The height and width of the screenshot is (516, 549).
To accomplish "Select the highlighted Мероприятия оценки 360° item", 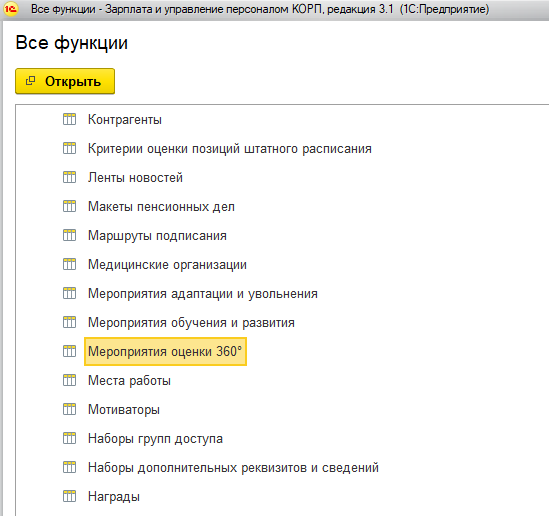I will point(165,351).
